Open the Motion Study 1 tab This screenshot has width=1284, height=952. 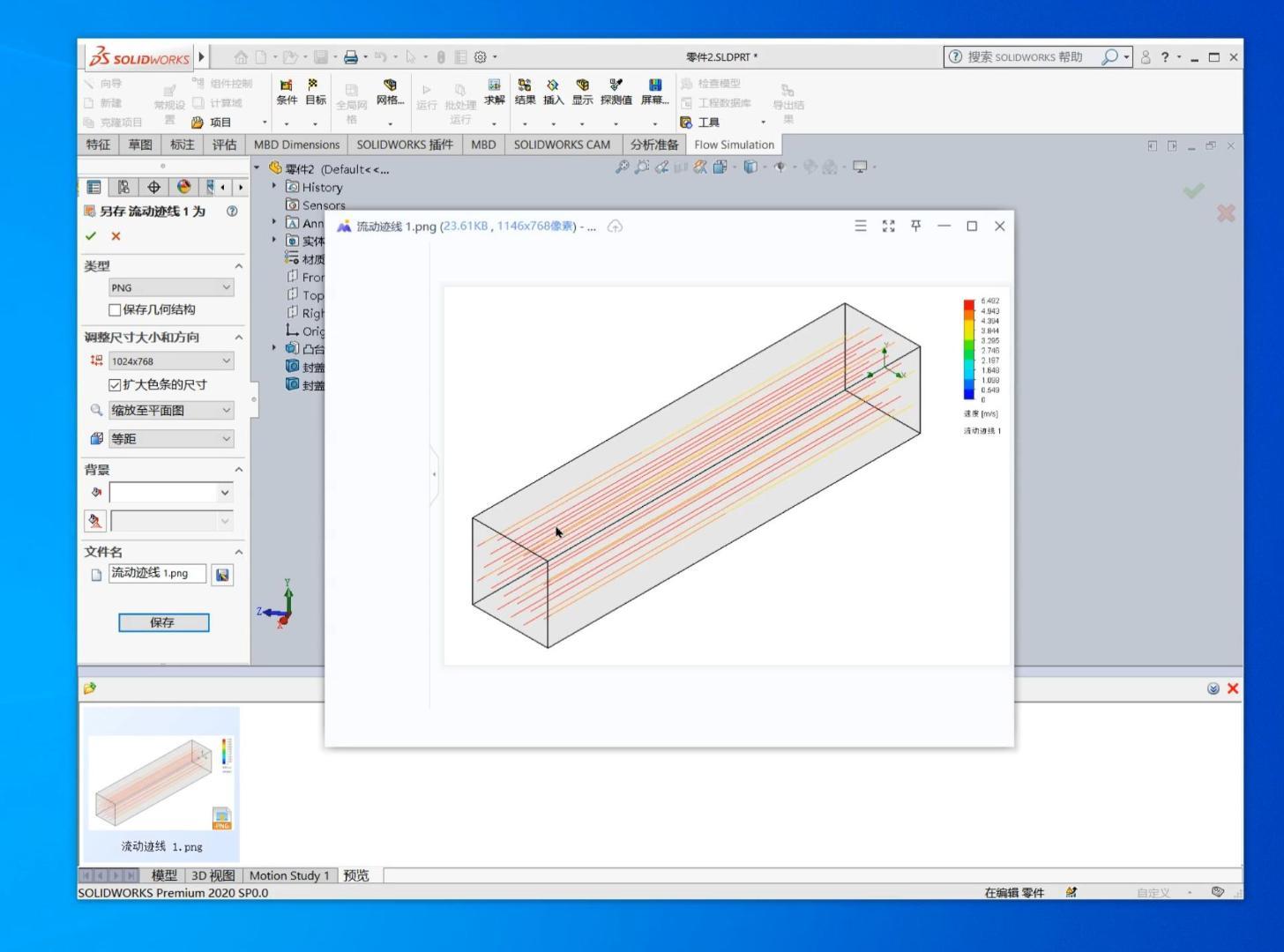[x=289, y=875]
